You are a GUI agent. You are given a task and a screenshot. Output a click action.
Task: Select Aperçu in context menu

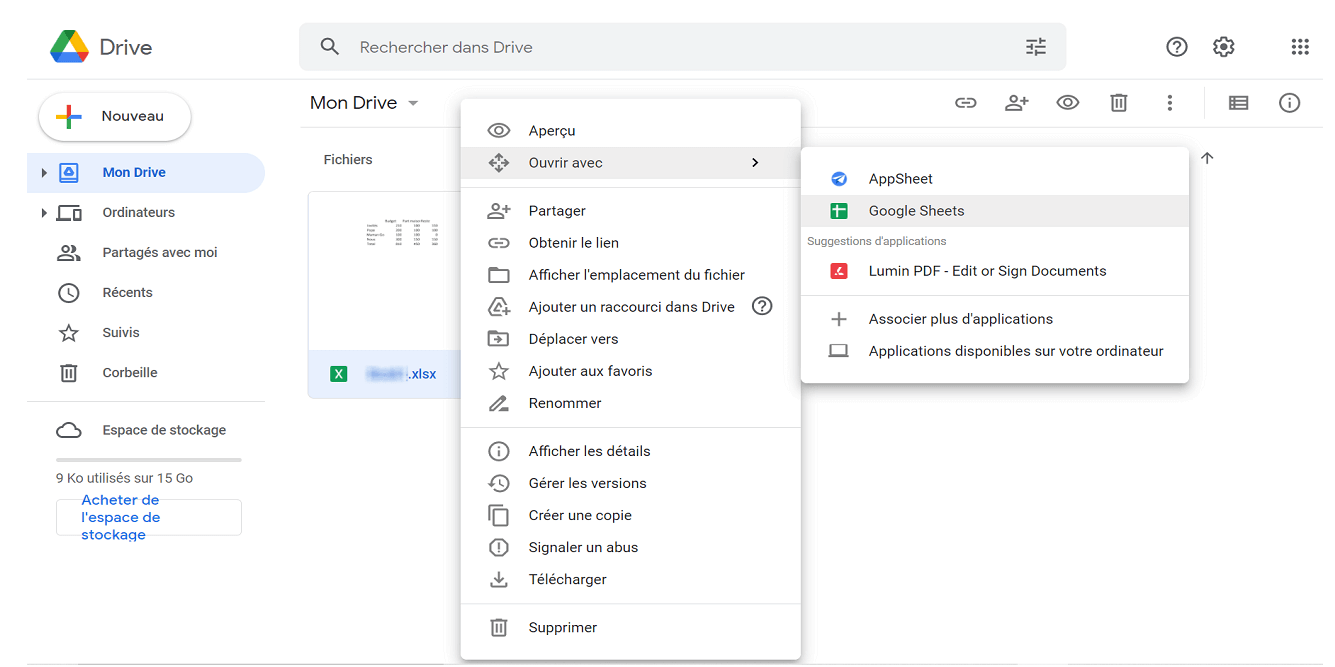click(x=631, y=131)
